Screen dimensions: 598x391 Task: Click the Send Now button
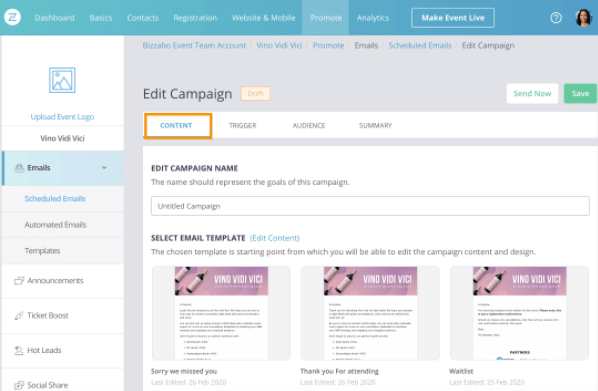[x=532, y=93]
